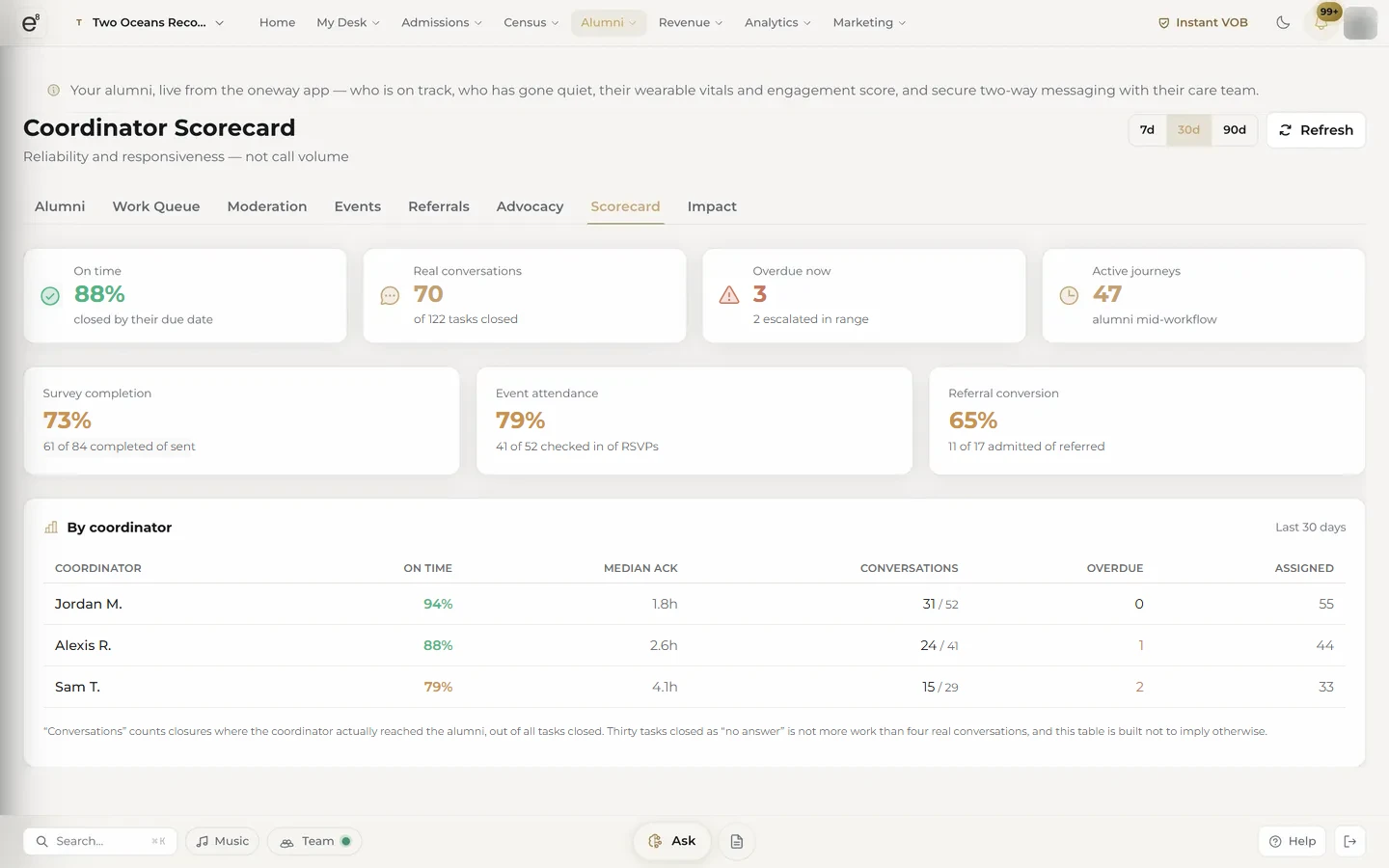1389x868 pixels.
Task: Switch to the Referrals tab
Action: (x=439, y=206)
